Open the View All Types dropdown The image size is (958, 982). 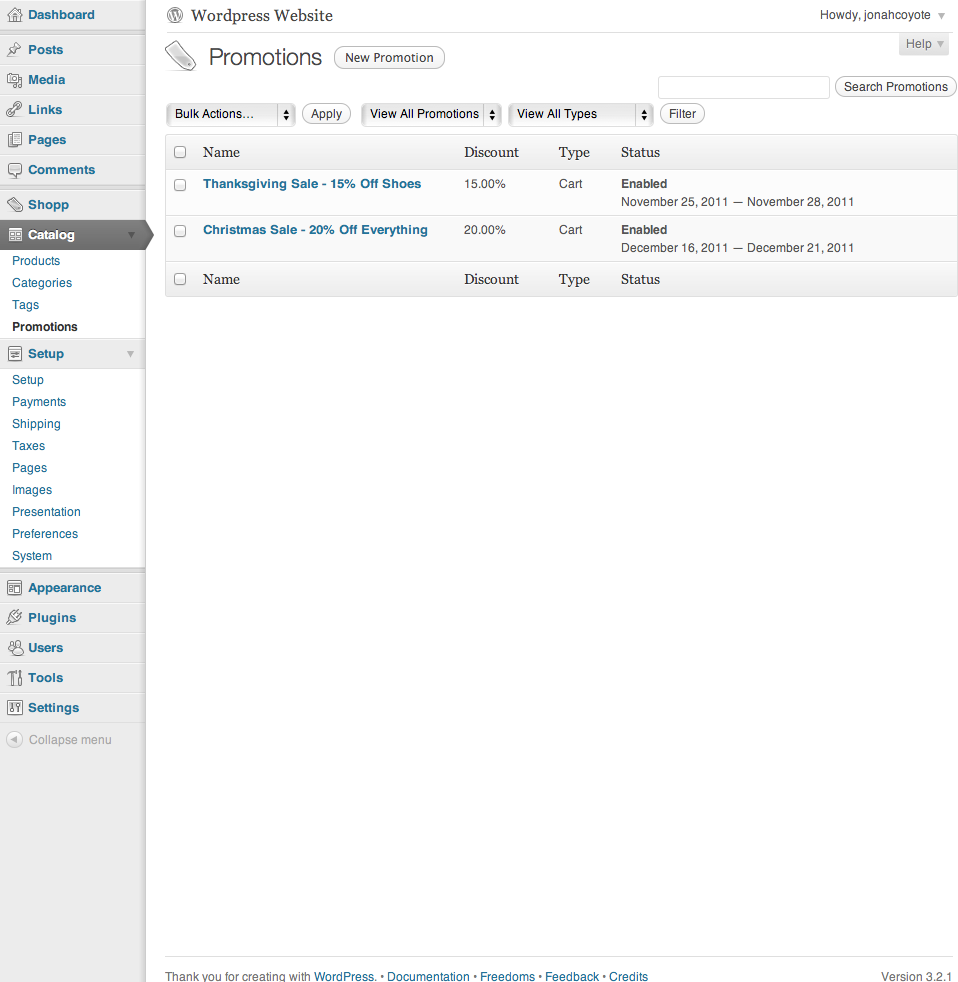coord(580,114)
